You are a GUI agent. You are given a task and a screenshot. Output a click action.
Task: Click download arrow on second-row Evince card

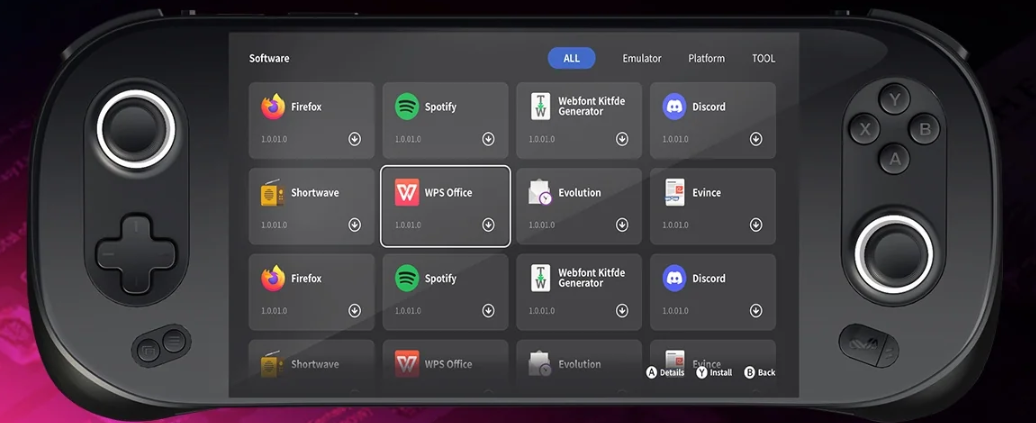756,225
